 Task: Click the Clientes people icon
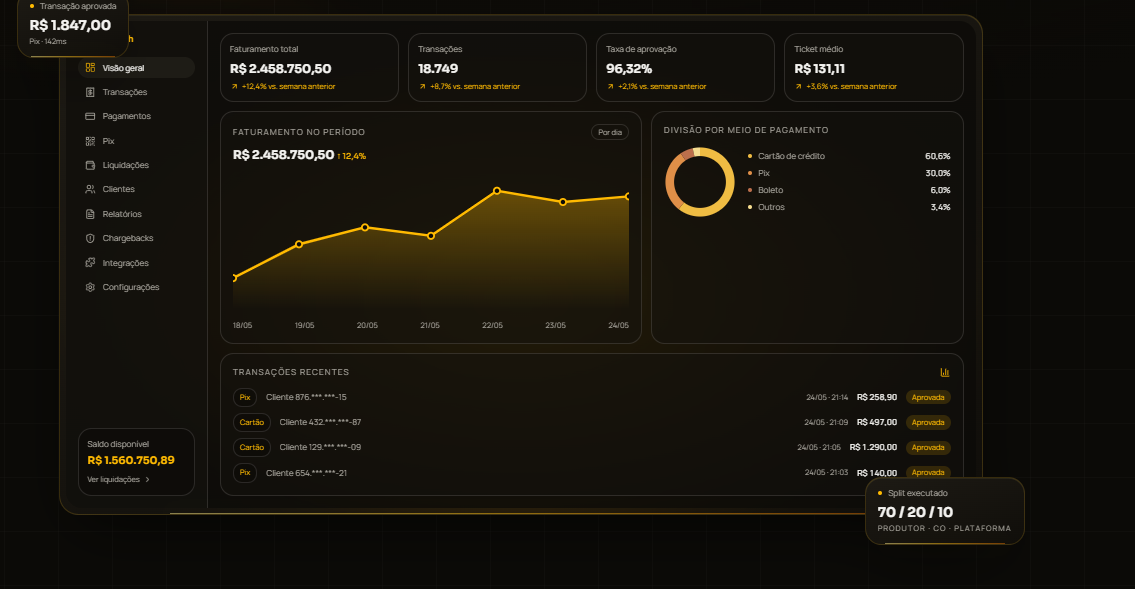90,189
